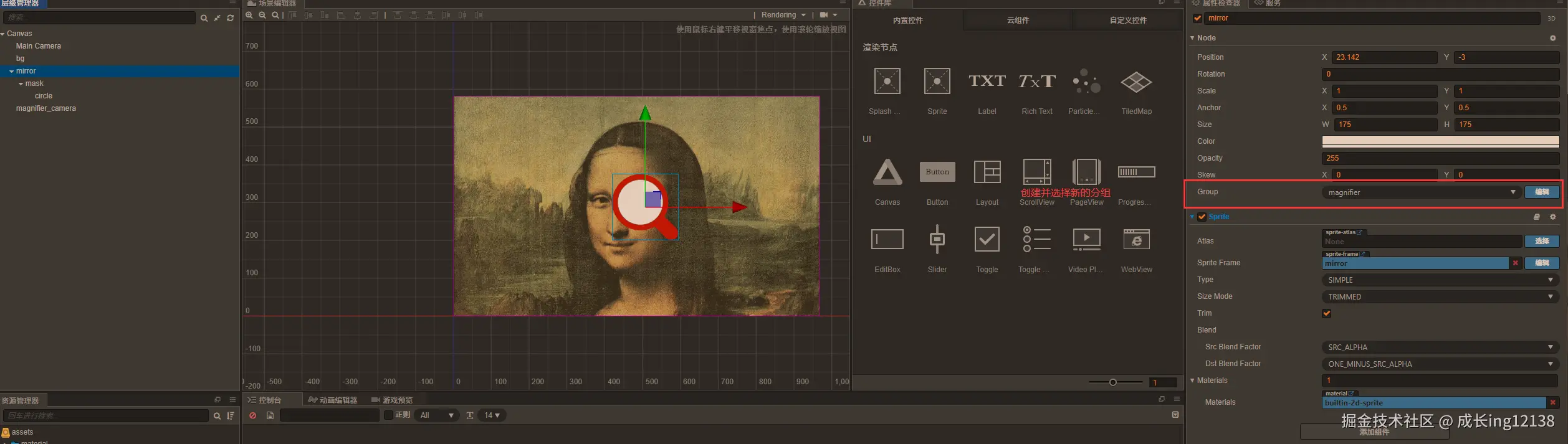Switch to the 服务 tab

[1268, 3]
